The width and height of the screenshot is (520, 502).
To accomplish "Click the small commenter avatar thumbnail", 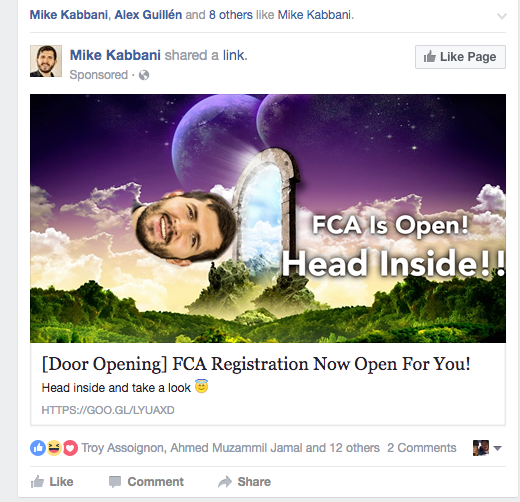I will [481, 448].
